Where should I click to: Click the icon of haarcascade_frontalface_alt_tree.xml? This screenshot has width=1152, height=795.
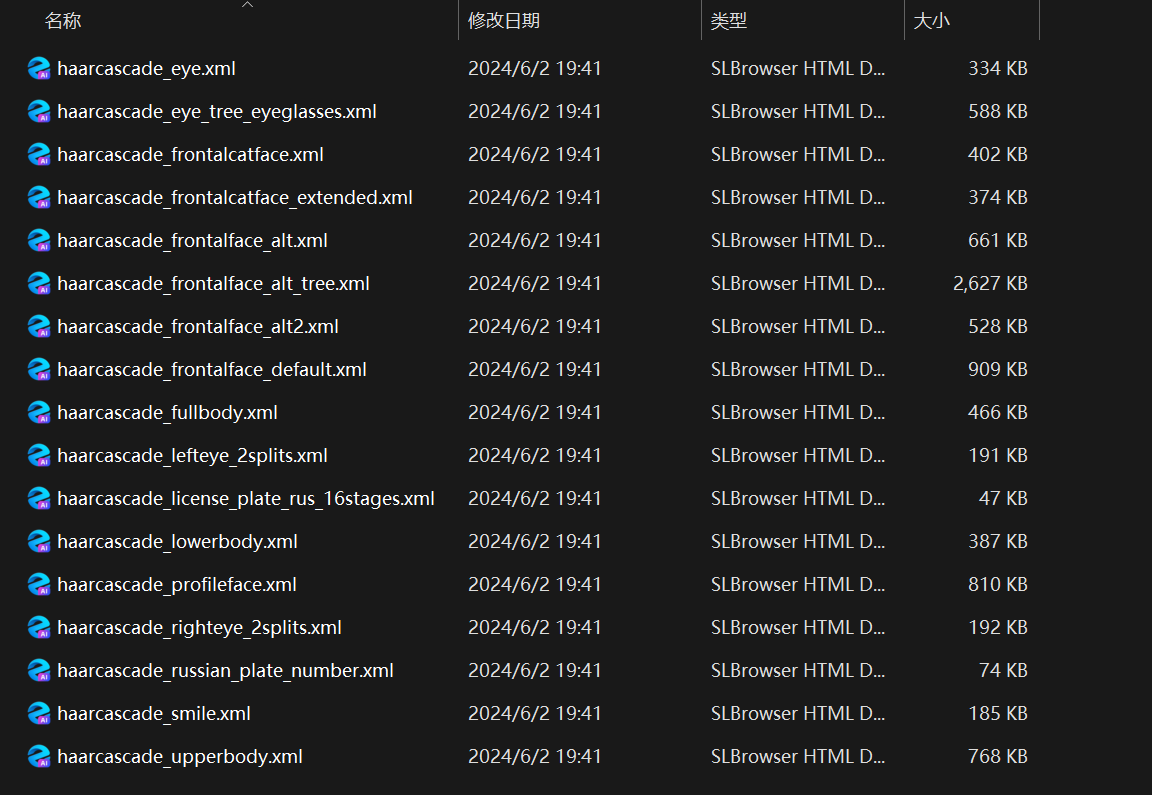click(39, 284)
